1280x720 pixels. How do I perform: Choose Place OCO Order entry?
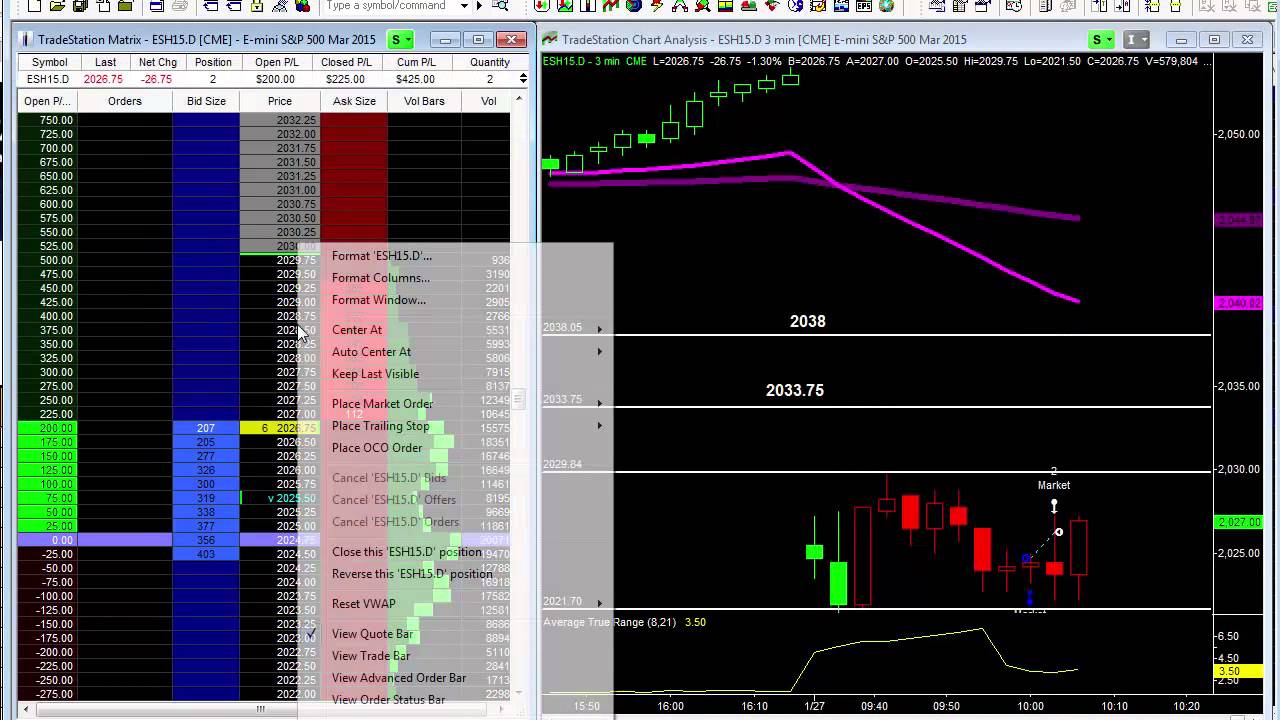377,448
